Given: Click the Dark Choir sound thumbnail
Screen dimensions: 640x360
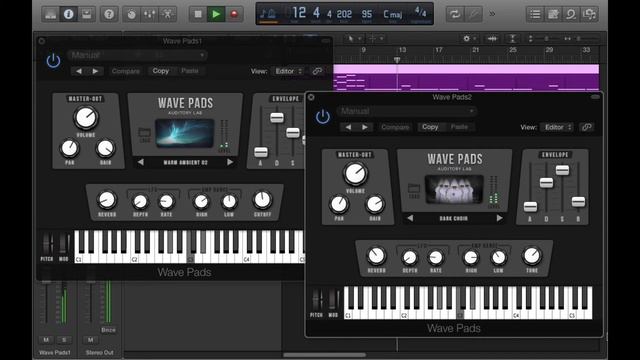Looking at the screenshot, I should 454,189.
